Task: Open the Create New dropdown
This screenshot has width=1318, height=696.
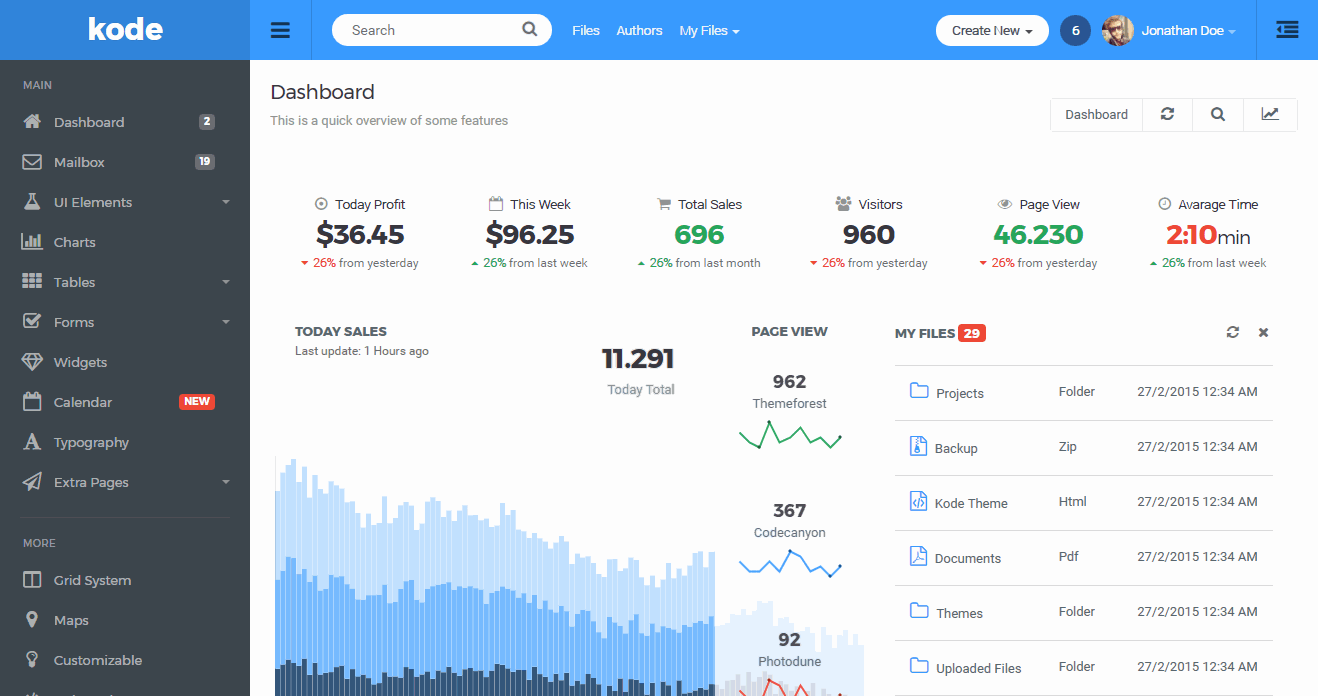Action: coord(991,30)
